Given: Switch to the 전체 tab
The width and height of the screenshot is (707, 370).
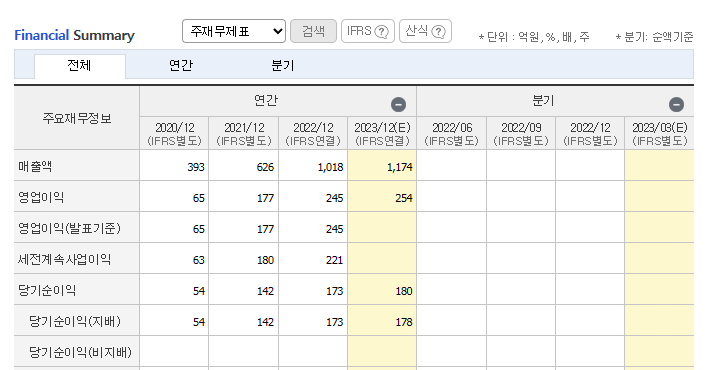Looking at the screenshot, I should [79, 66].
